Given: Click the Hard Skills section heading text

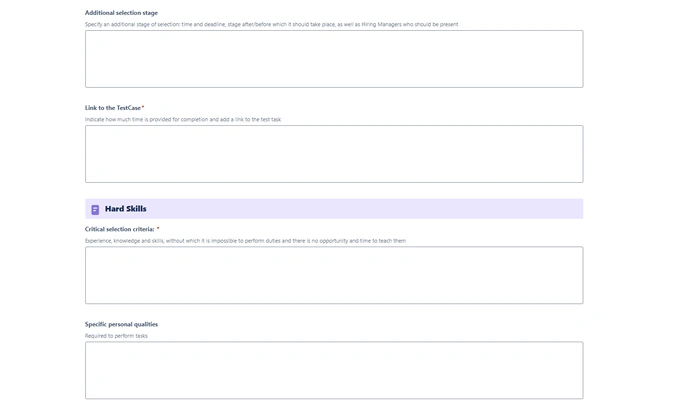Looking at the screenshot, I should (126, 209).
